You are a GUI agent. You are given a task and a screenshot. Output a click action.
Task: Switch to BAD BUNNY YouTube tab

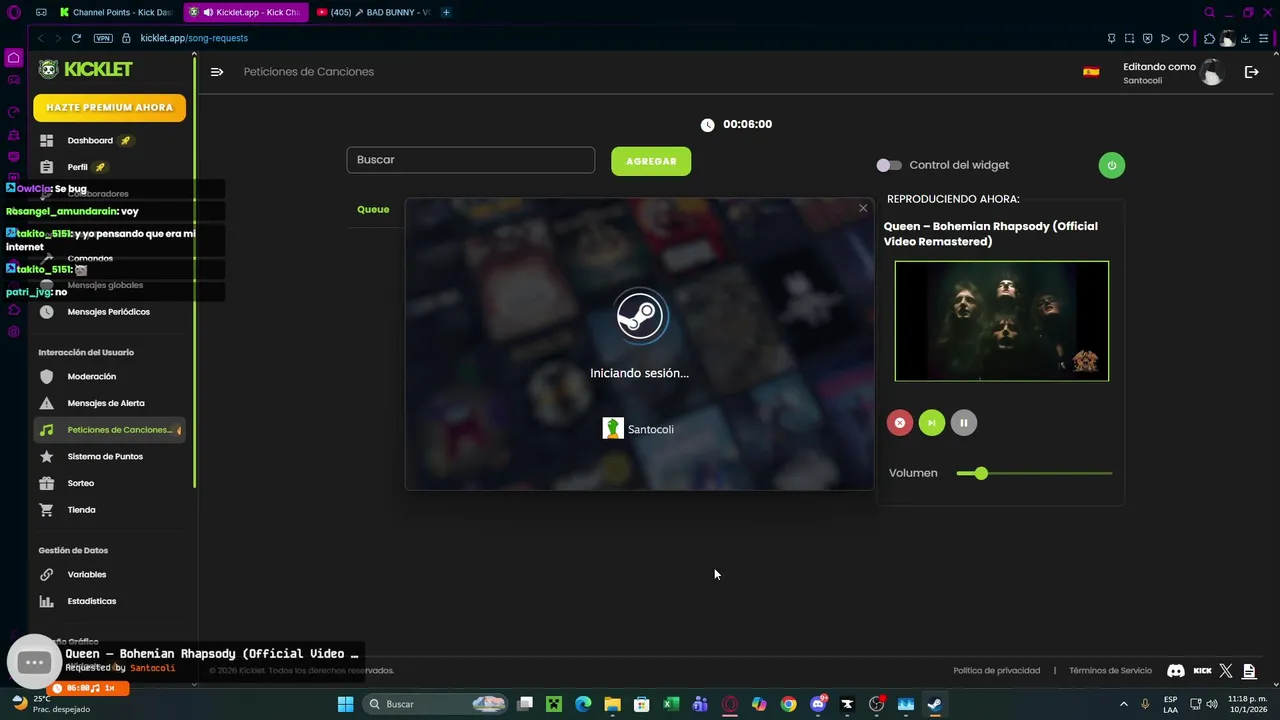pyautogui.click(x=373, y=12)
